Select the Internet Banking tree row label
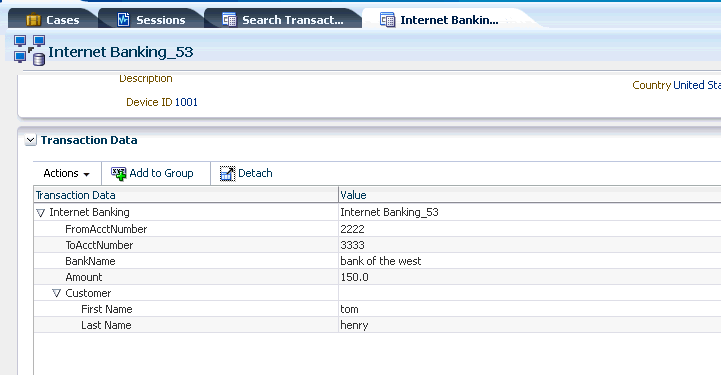This screenshot has width=721, height=375. (89, 212)
